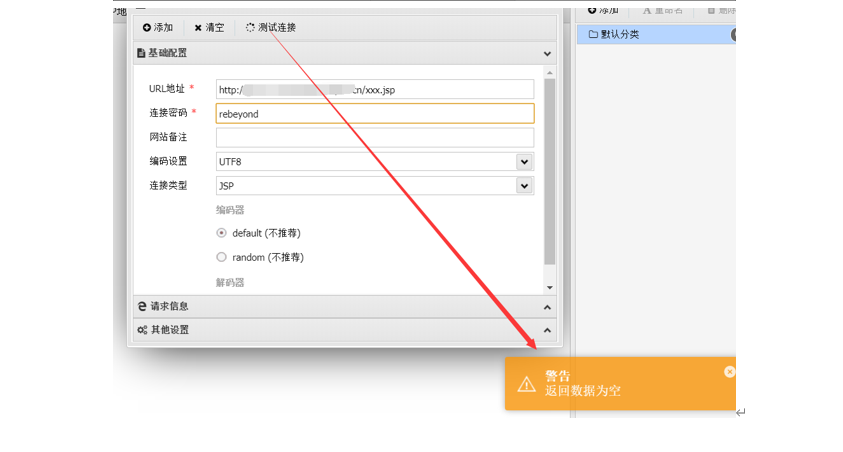Collapse the 基础配置 section chevron
The width and height of the screenshot is (843, 452).
(547, 53)
